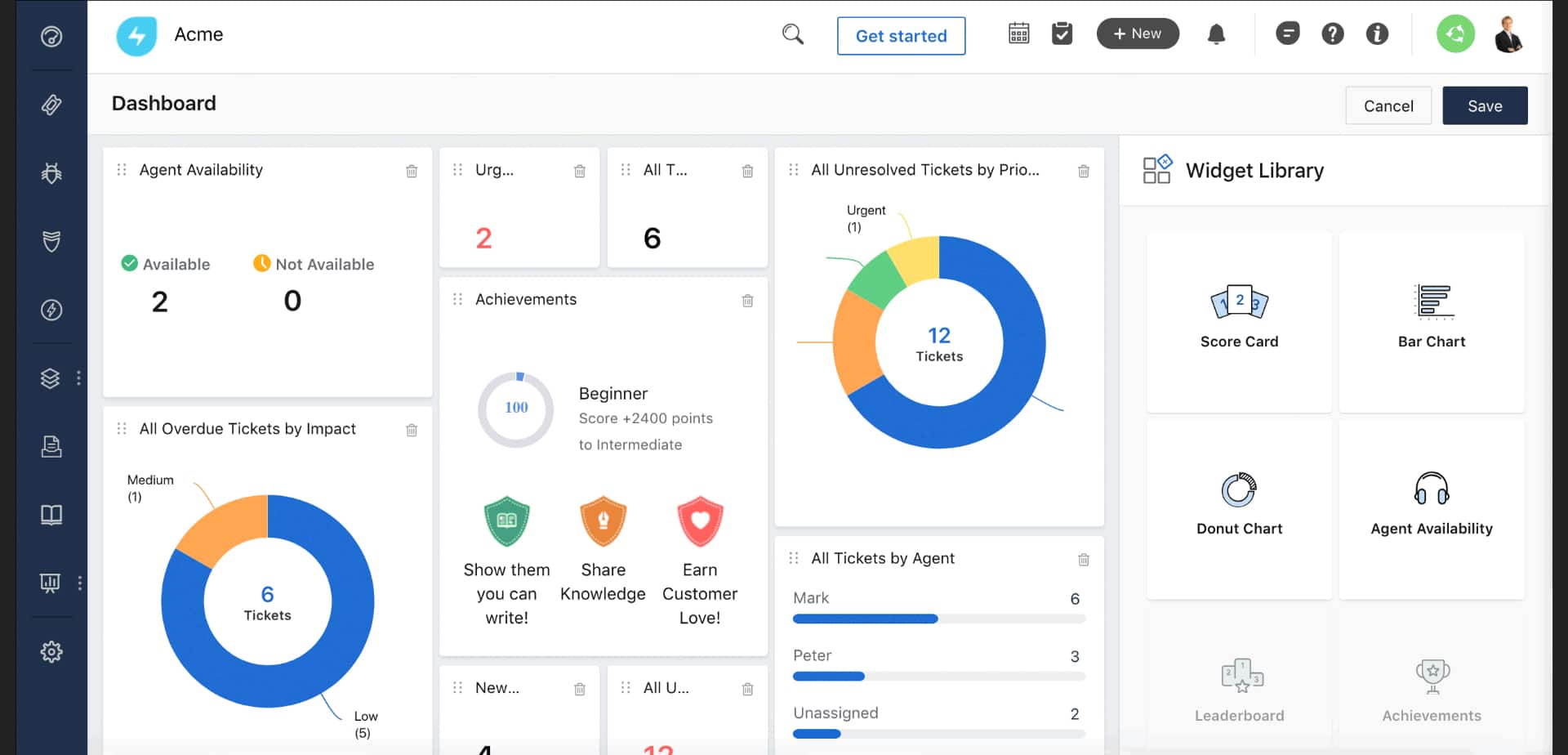This screenshot has height=755, width=1568.
Task: Open the tasks checklist icon
Action: (1062, 34)
